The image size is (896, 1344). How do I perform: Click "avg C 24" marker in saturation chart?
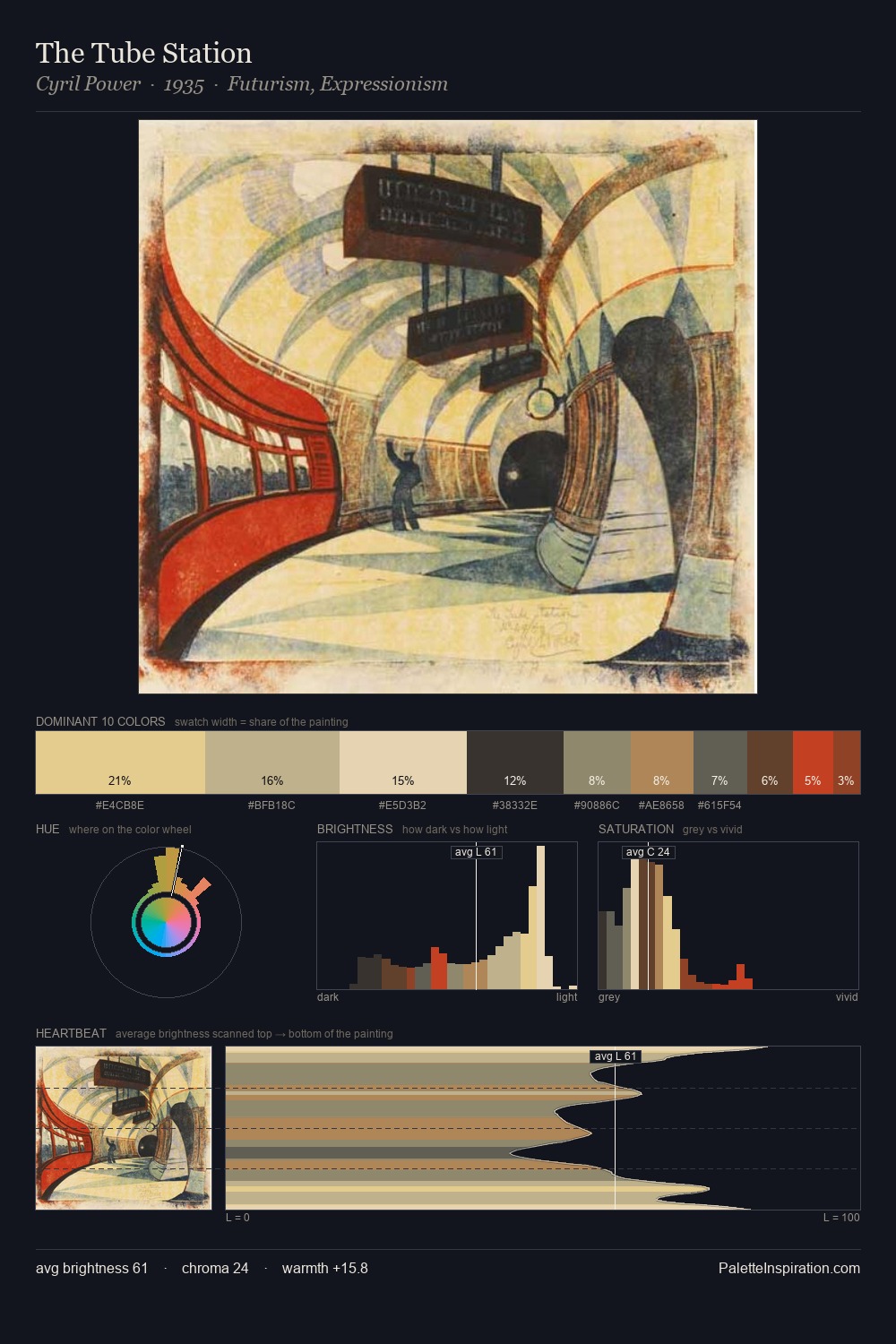click(x=648, y=852)
